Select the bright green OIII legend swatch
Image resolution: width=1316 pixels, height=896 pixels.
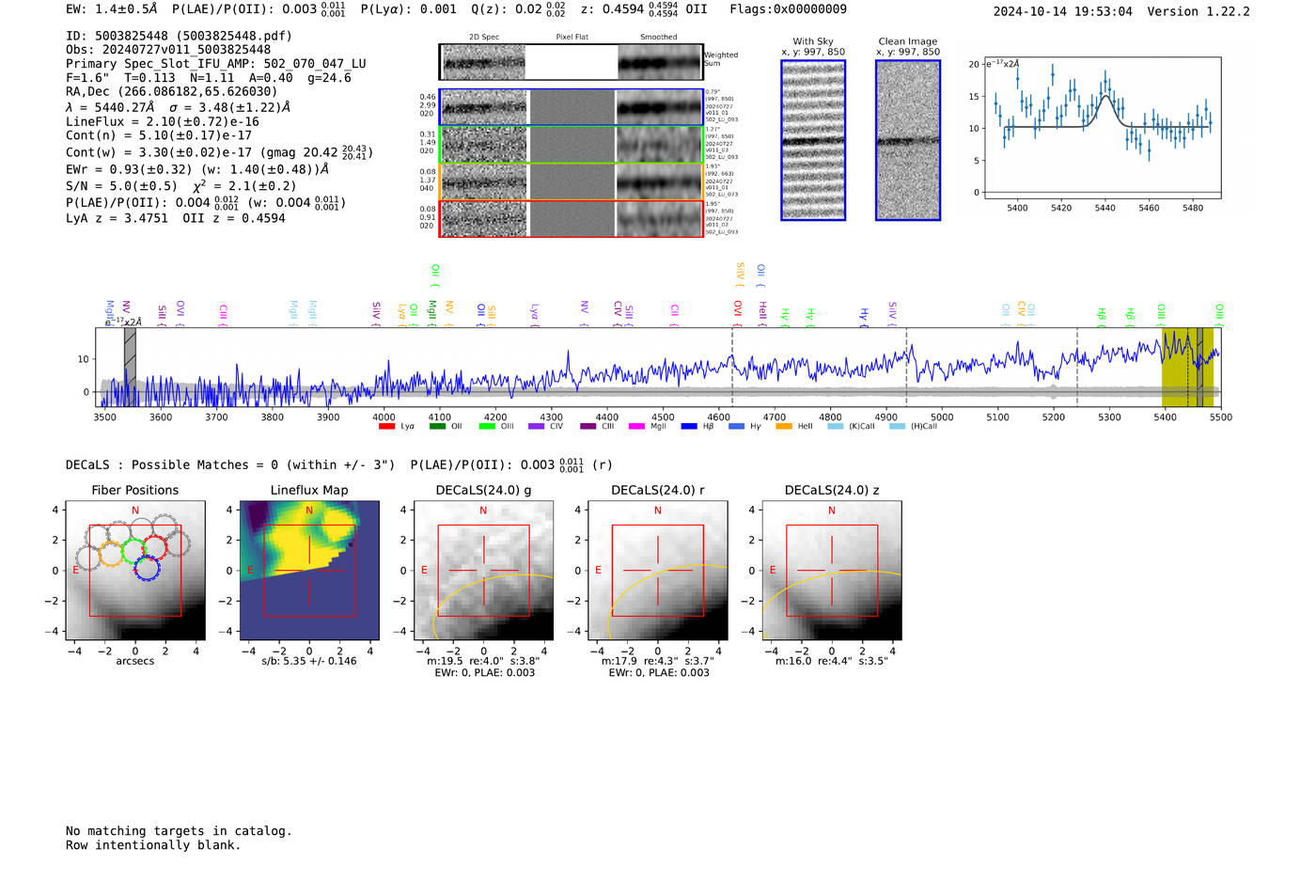coord(487,427)
